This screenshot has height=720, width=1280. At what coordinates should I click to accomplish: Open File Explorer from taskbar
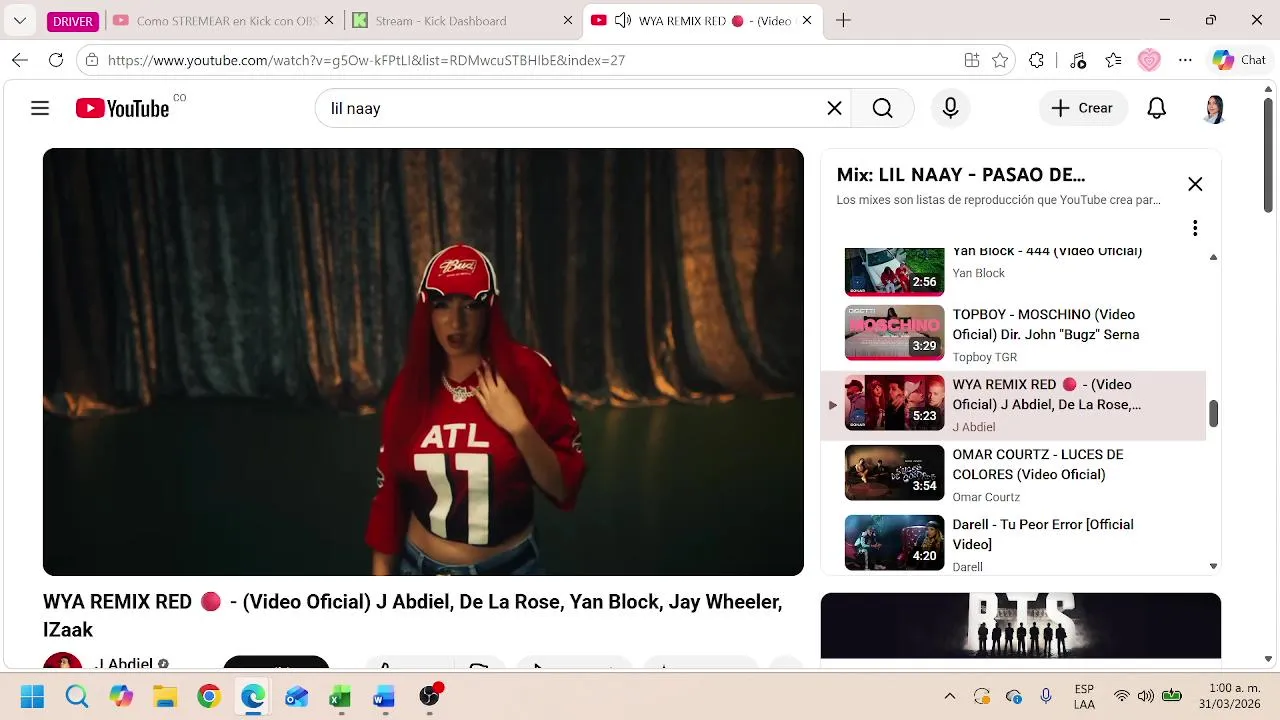(165, 696)
